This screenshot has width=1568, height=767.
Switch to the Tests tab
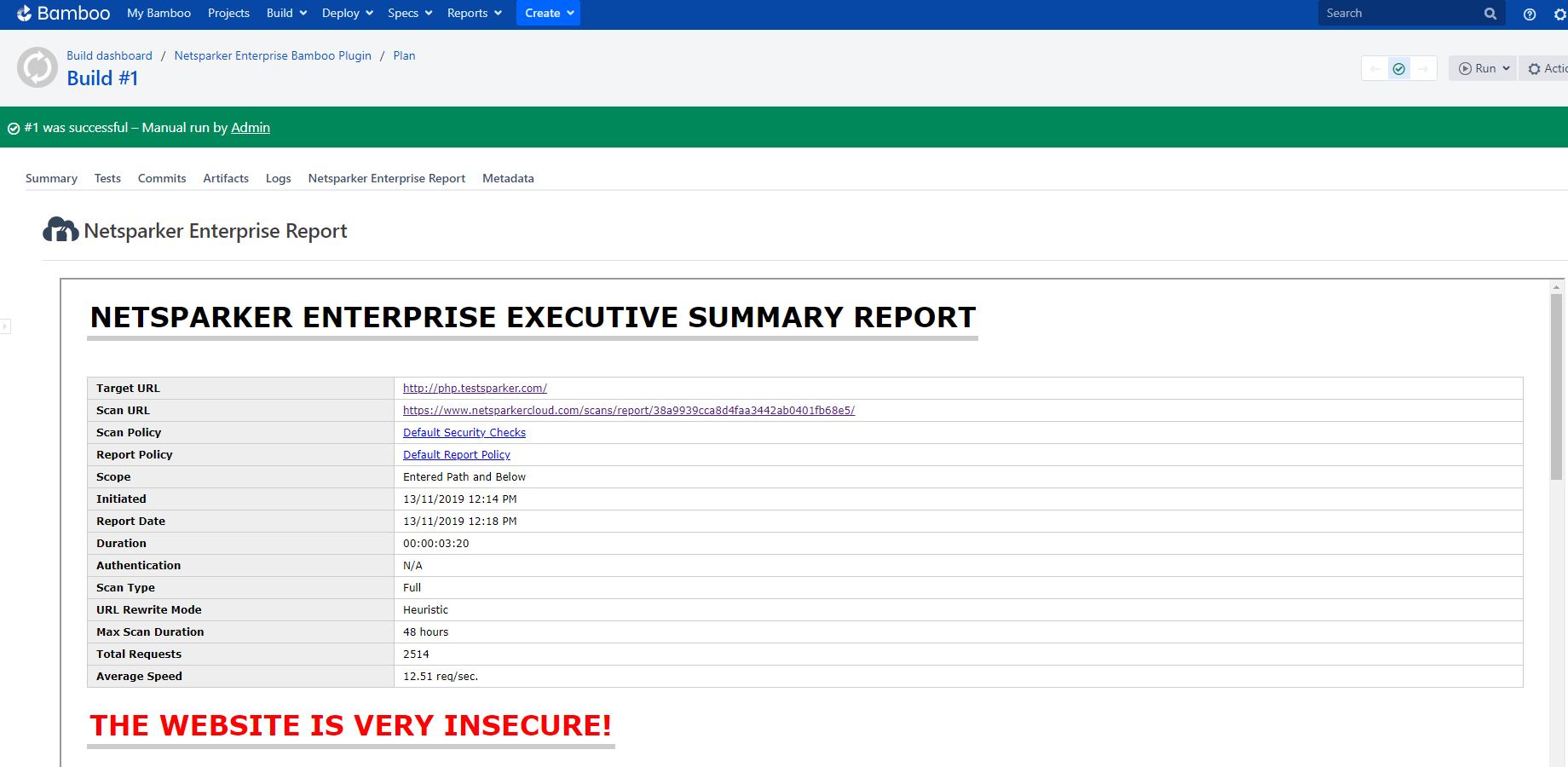pyautogui.click(x=107, y=178)
